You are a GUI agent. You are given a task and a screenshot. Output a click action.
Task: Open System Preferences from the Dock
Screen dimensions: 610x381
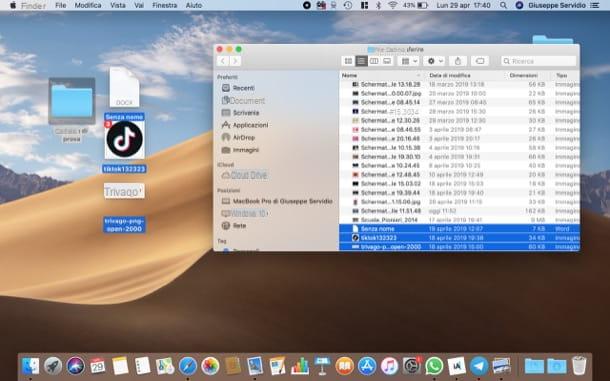[412, 366]
